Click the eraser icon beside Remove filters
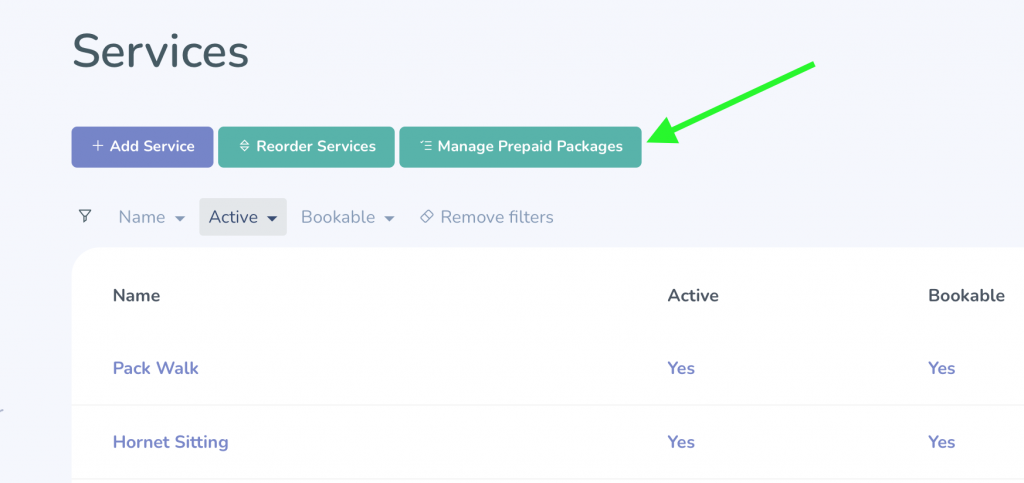Screen dimensions: 1024x483 (x=426, y=216)
